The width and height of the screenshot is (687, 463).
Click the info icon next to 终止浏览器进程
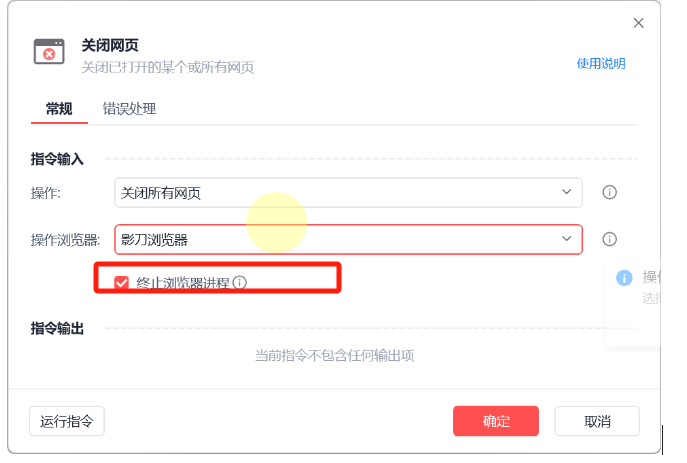pyautogui.click(x=240, y=283)
